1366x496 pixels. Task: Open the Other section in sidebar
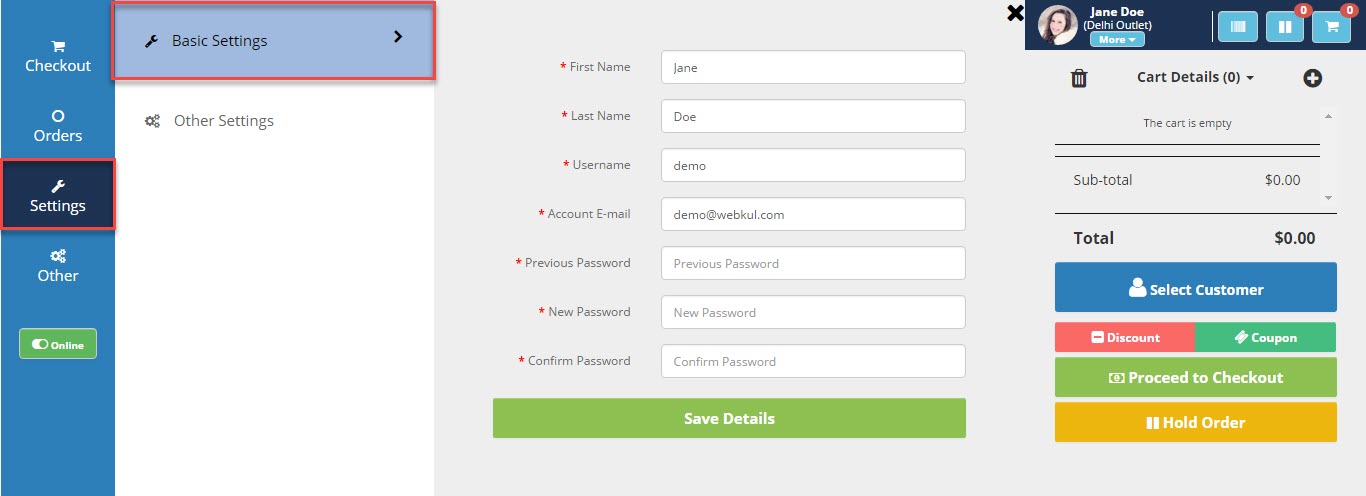coord(58,266)
